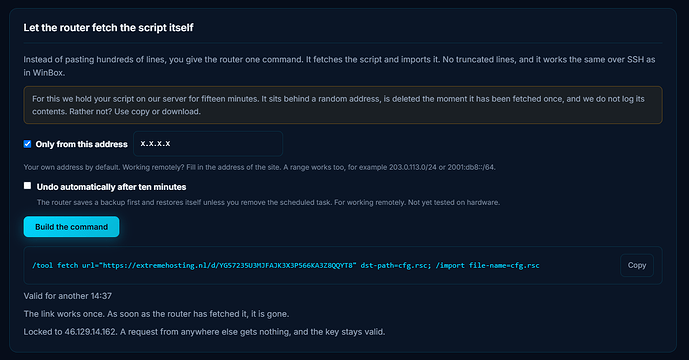Copy the generated fetch command
689x360 pixels.
637,265
